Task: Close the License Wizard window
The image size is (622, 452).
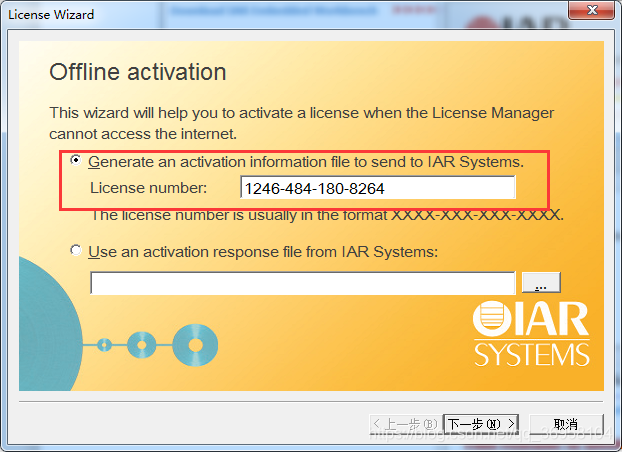Action: click(591, 10)
